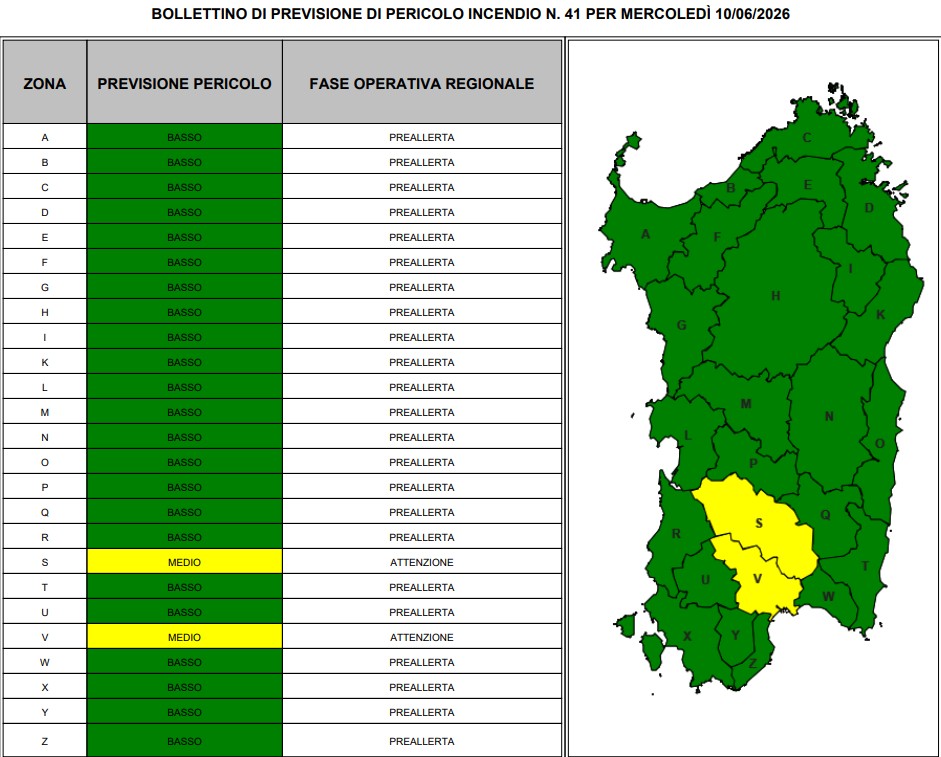Image resolution: width=941 pixels, height=757 pixels.
Task: Click the yellow zone V on the map
Action: coord(757,579)
